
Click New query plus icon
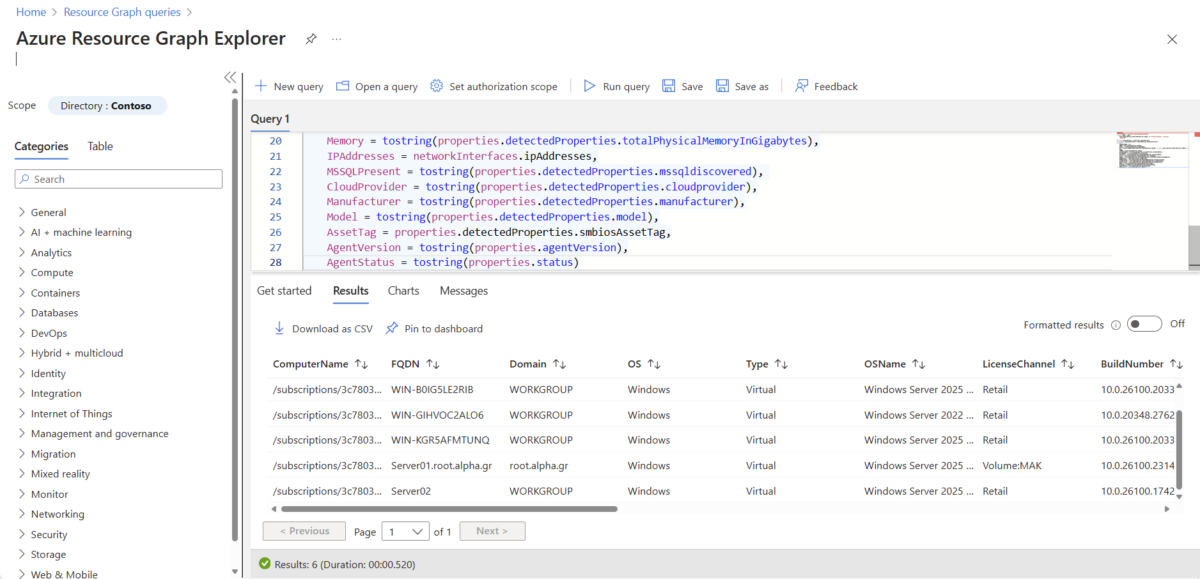click(x=261, y=86)
